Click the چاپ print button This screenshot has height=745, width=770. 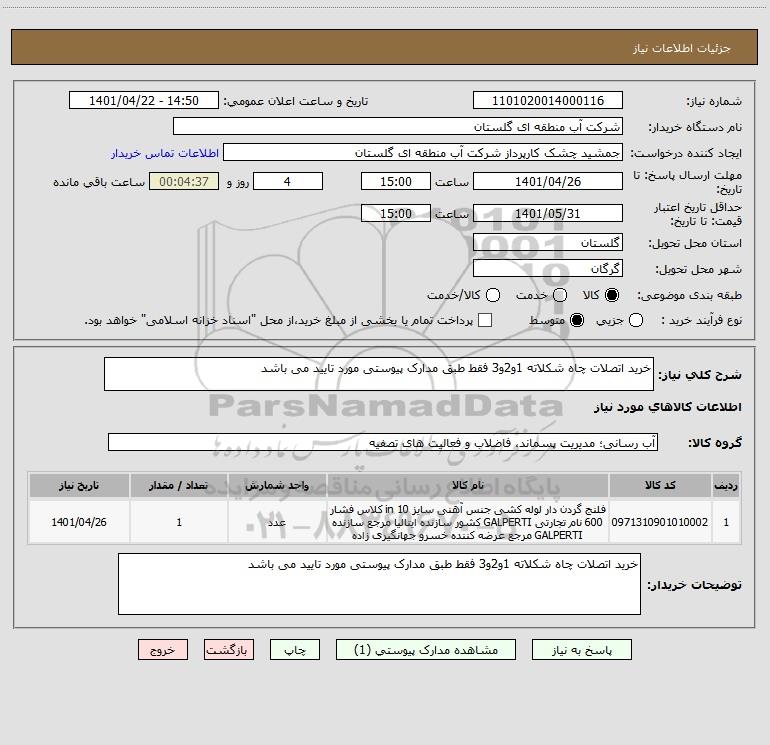[x=295, y=650]
